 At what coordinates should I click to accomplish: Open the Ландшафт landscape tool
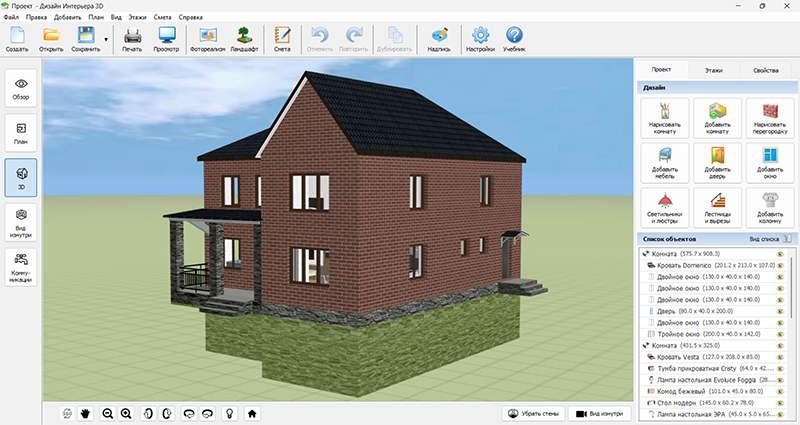coord(244,39)
